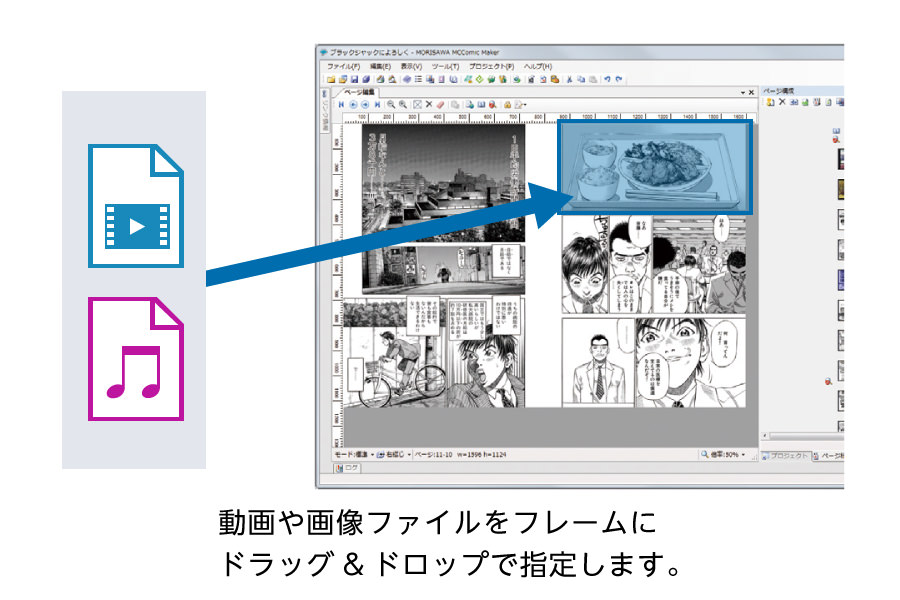Go to first page icon in page toolbar

coord(341,104)
